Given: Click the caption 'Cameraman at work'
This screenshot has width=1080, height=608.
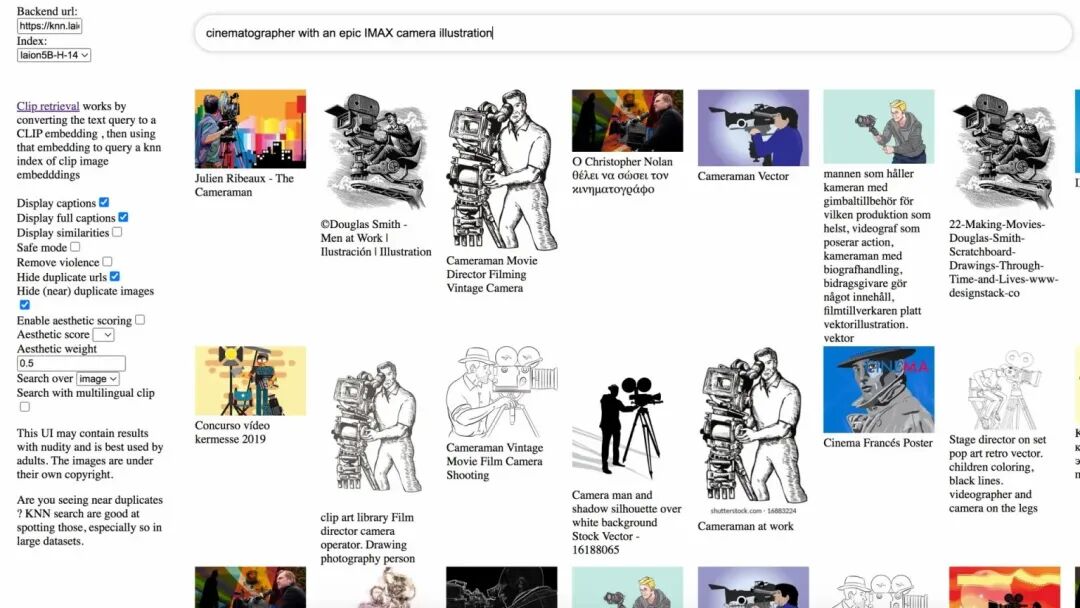Looking at the screenshot, I should pos(745,526).
